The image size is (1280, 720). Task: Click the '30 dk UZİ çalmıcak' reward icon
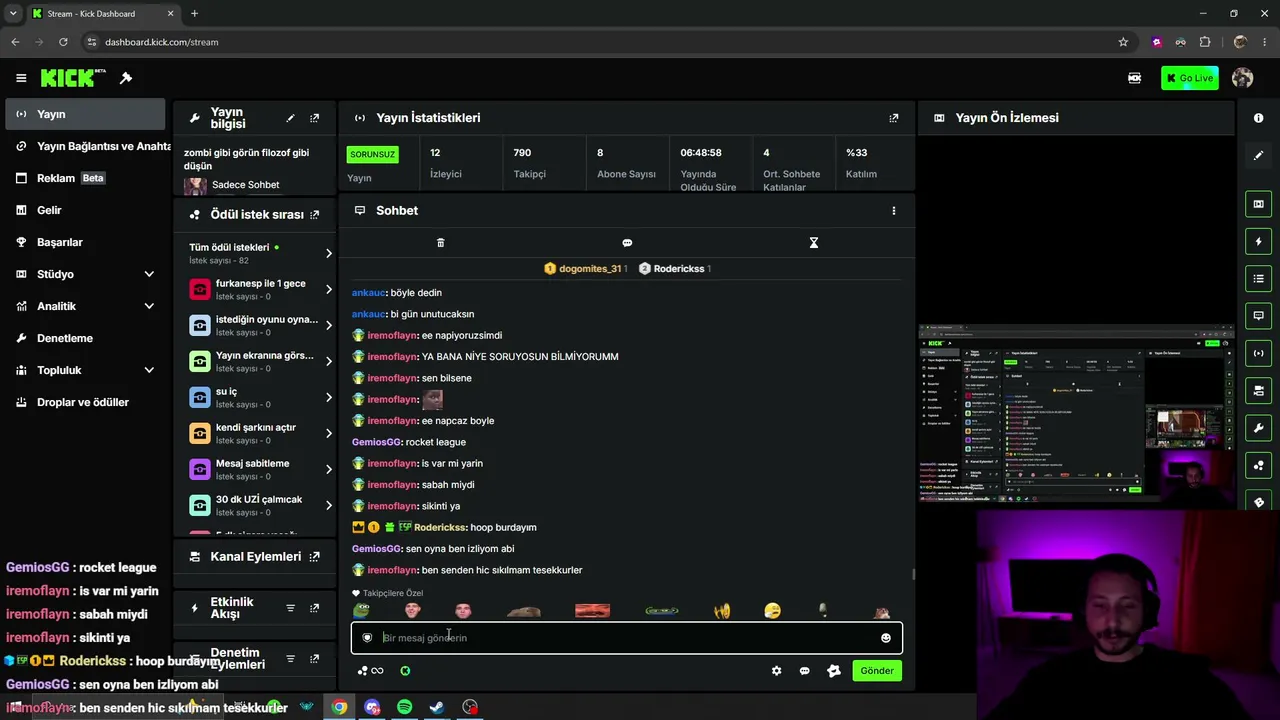(199, 505)
